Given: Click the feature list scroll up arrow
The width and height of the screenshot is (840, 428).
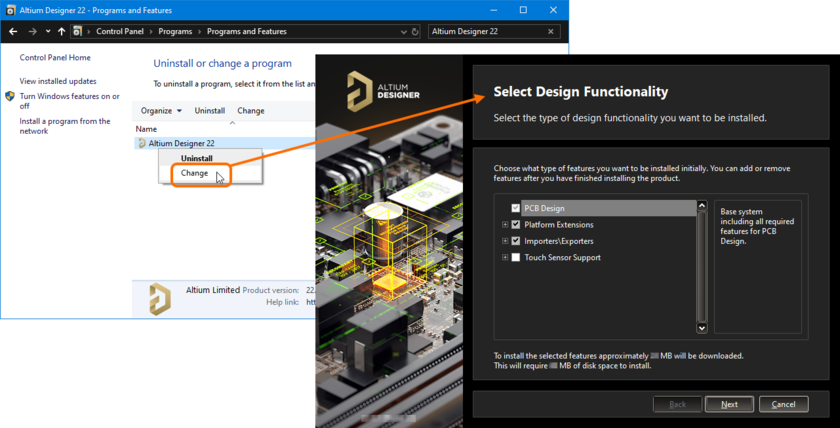Looking at the screenshot, I should pos(702,206).
